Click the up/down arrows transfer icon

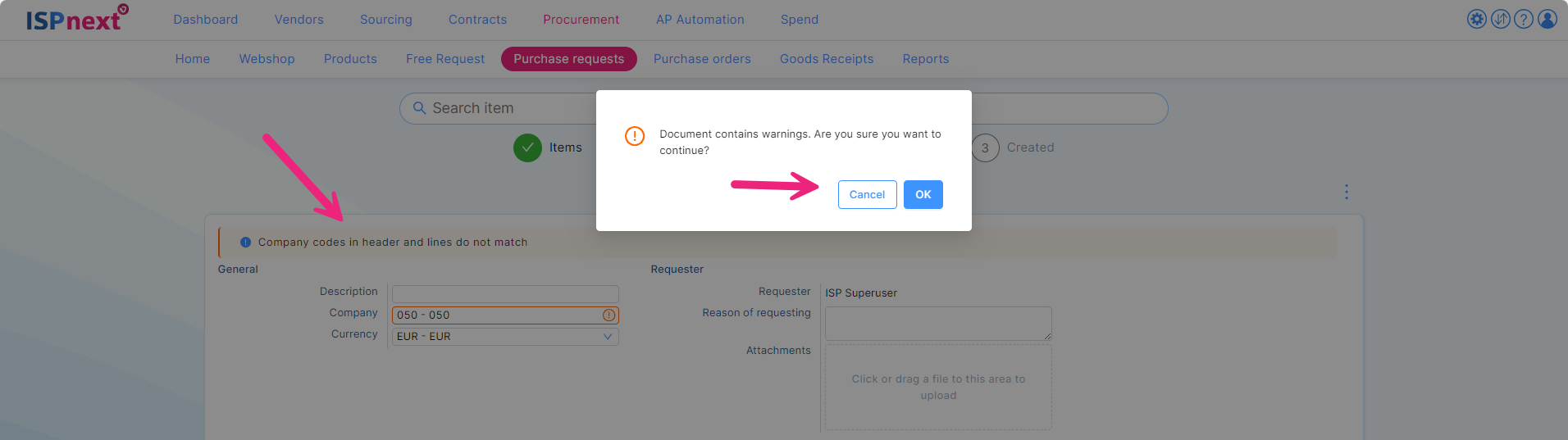coord(1500,19)
